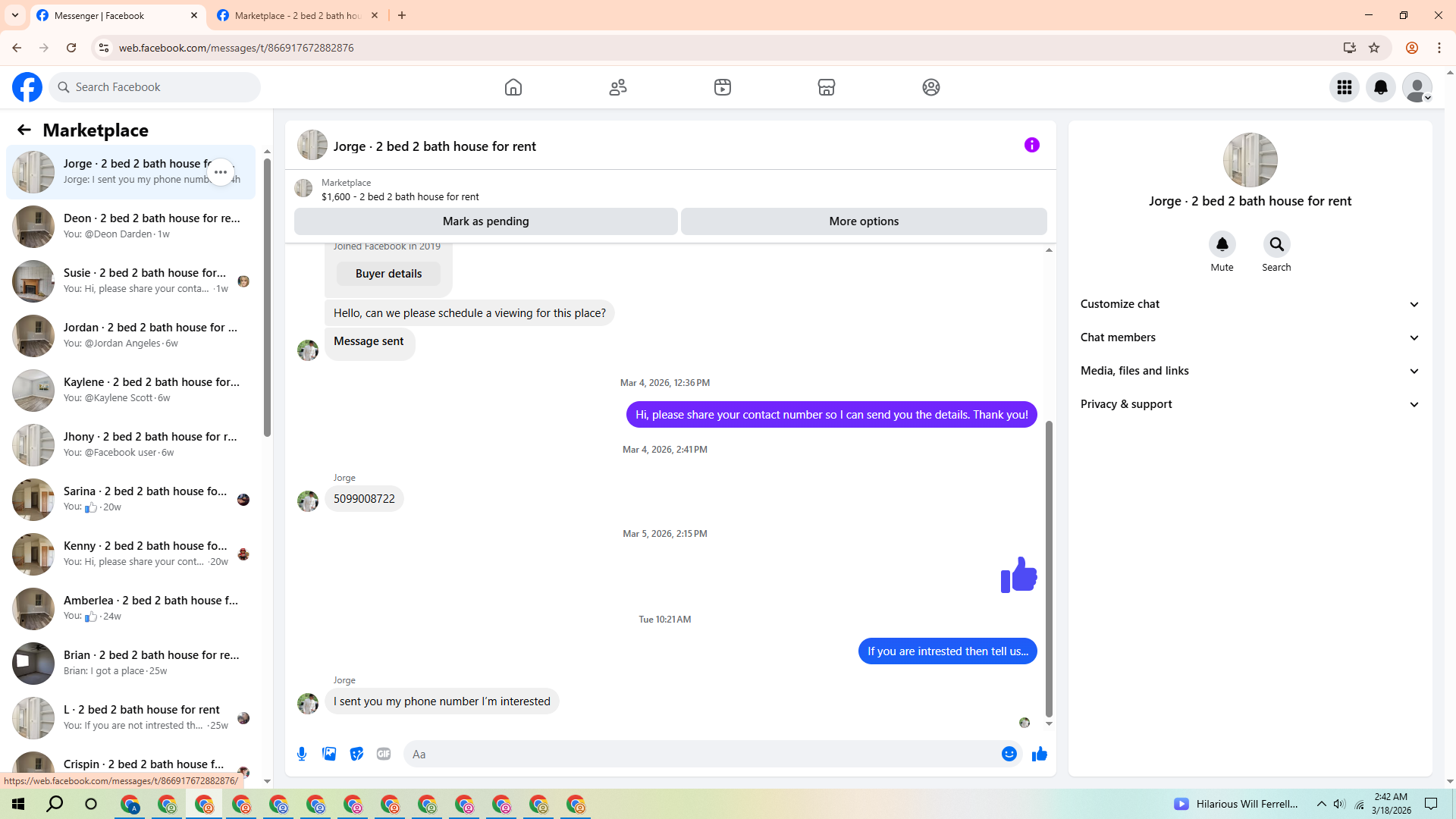Open Amberlea's conversation
Image resolution: width=1456 pixels, height=819 pixels.
(x=130, y=609)
